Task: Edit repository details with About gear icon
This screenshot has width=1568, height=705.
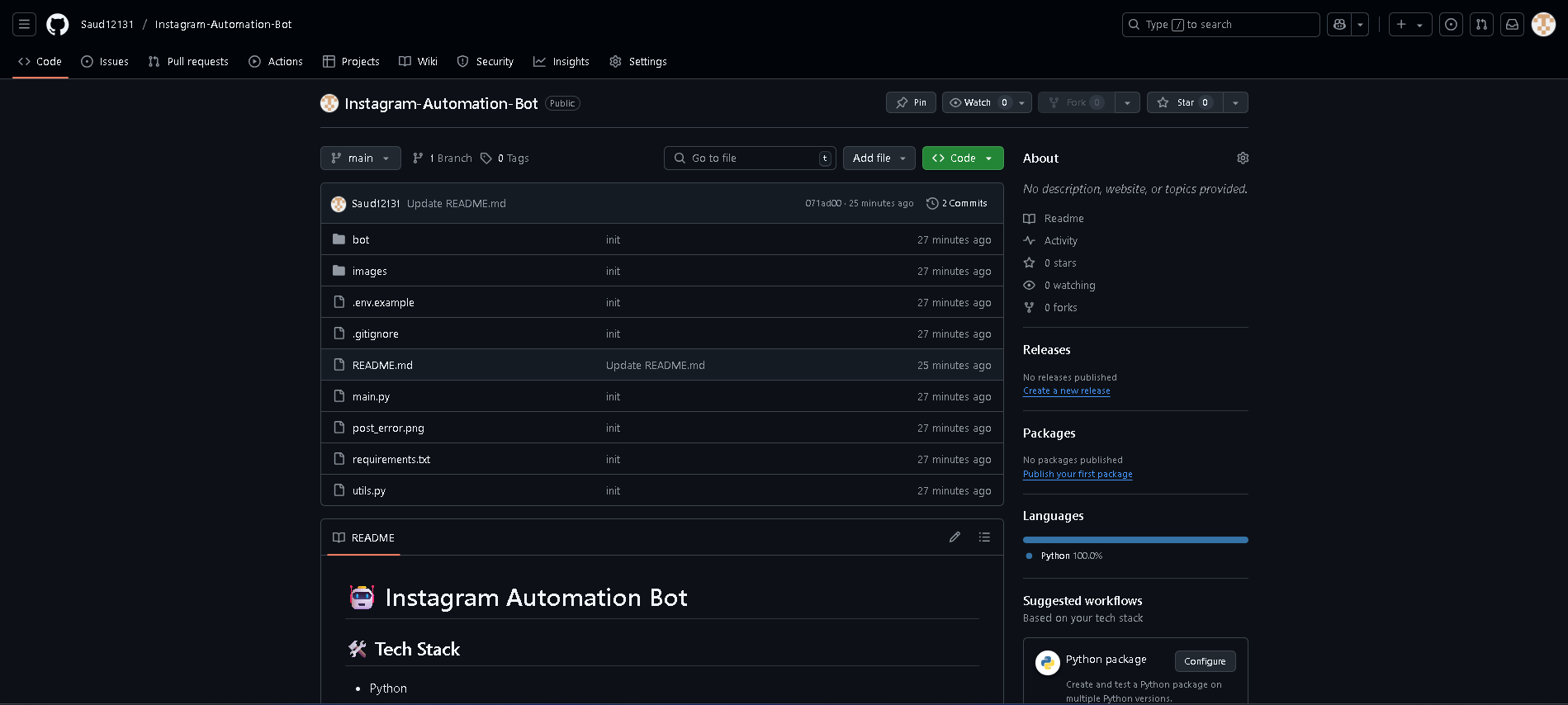Action: click(1243, 158)
